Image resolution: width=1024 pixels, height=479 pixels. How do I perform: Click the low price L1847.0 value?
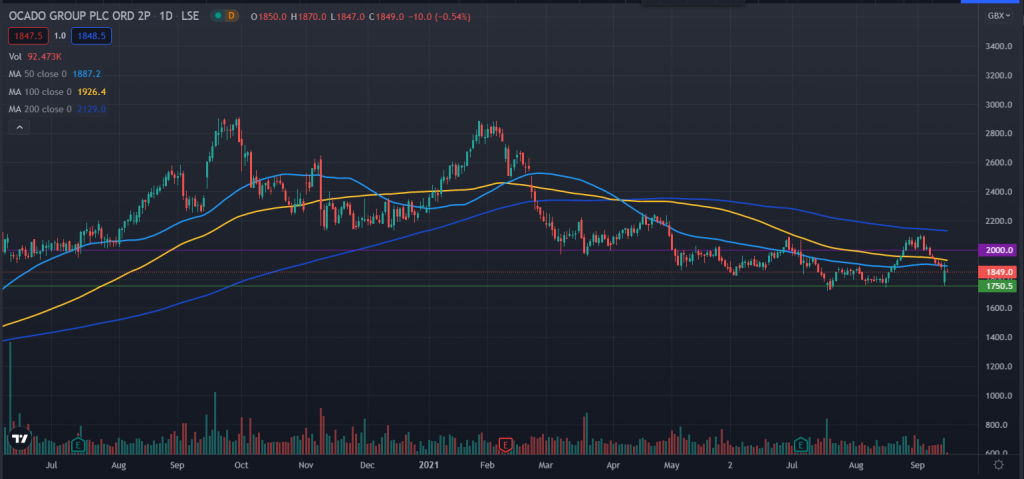click(347, 16)
